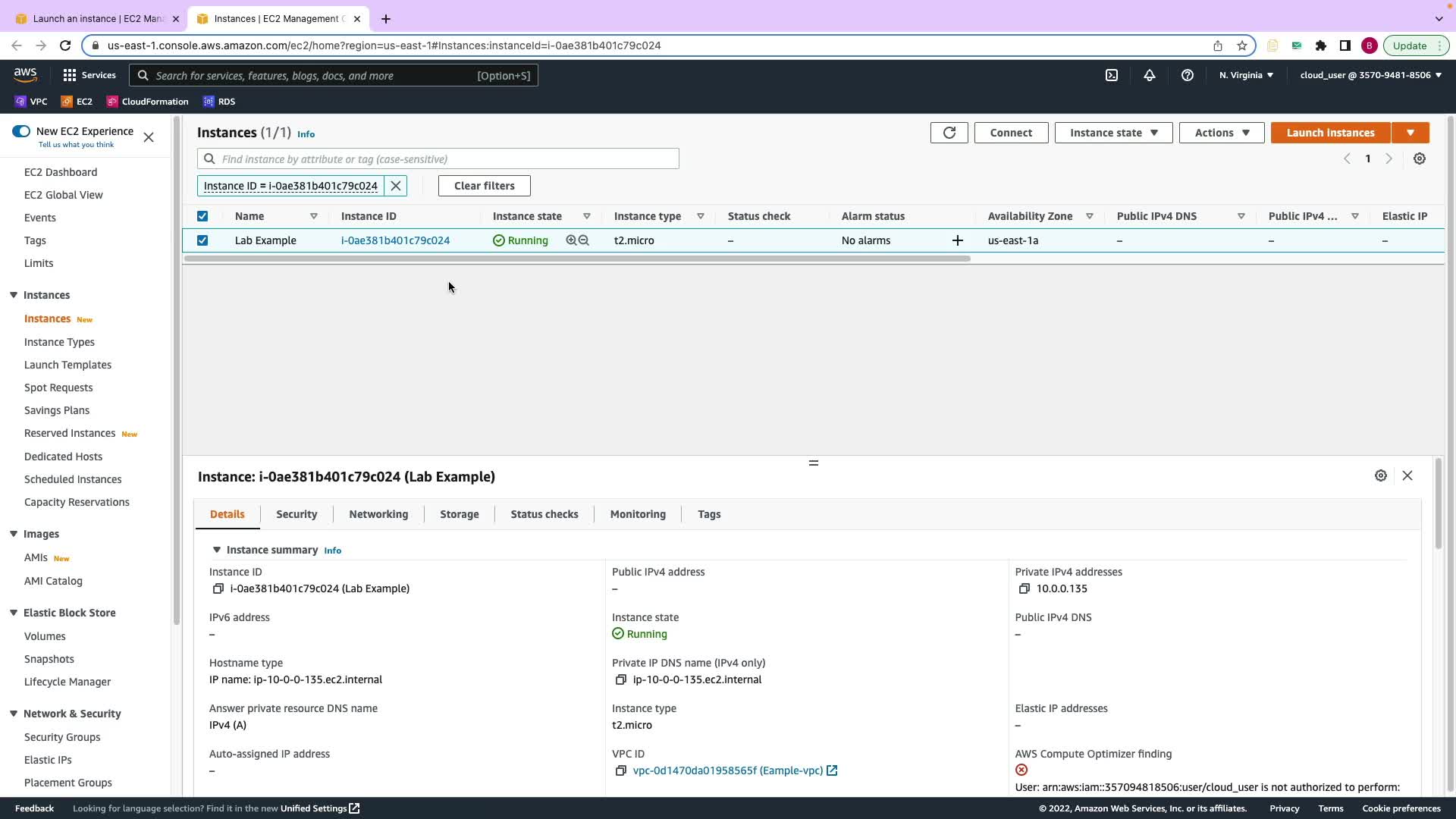Image resolution: width=1456 pixels, height=819 pixels.
Task: Open the CloudShell icon in header
Action: (1111, 75)
